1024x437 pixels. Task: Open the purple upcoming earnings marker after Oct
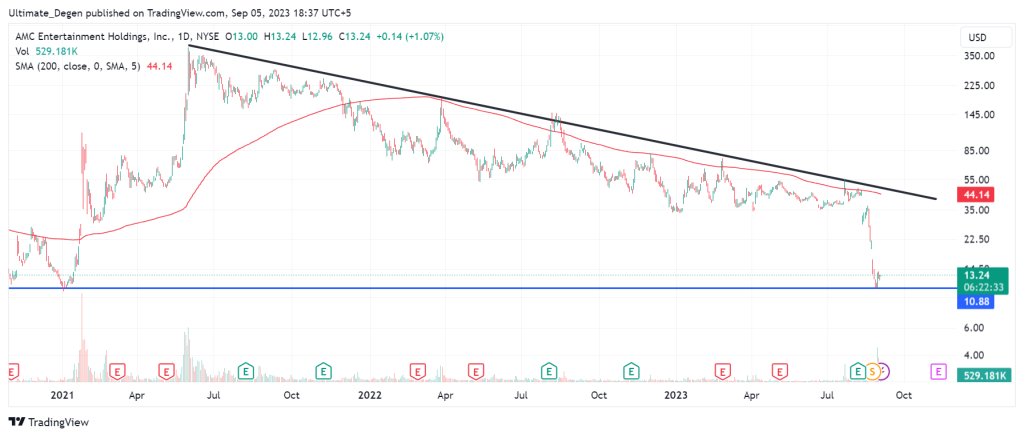coord(938,372)
